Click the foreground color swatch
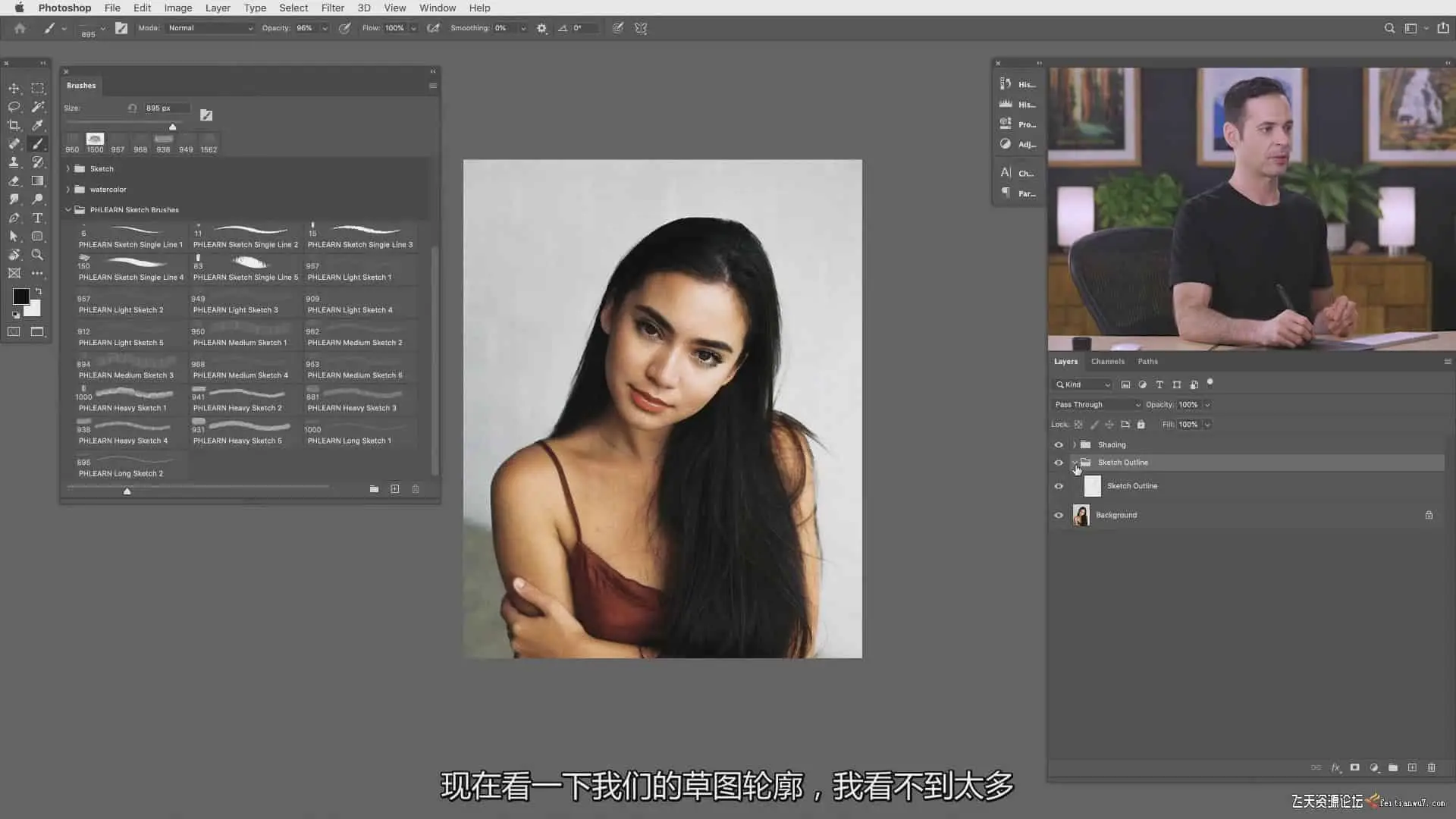1456x819 pixels. point(20,297)
